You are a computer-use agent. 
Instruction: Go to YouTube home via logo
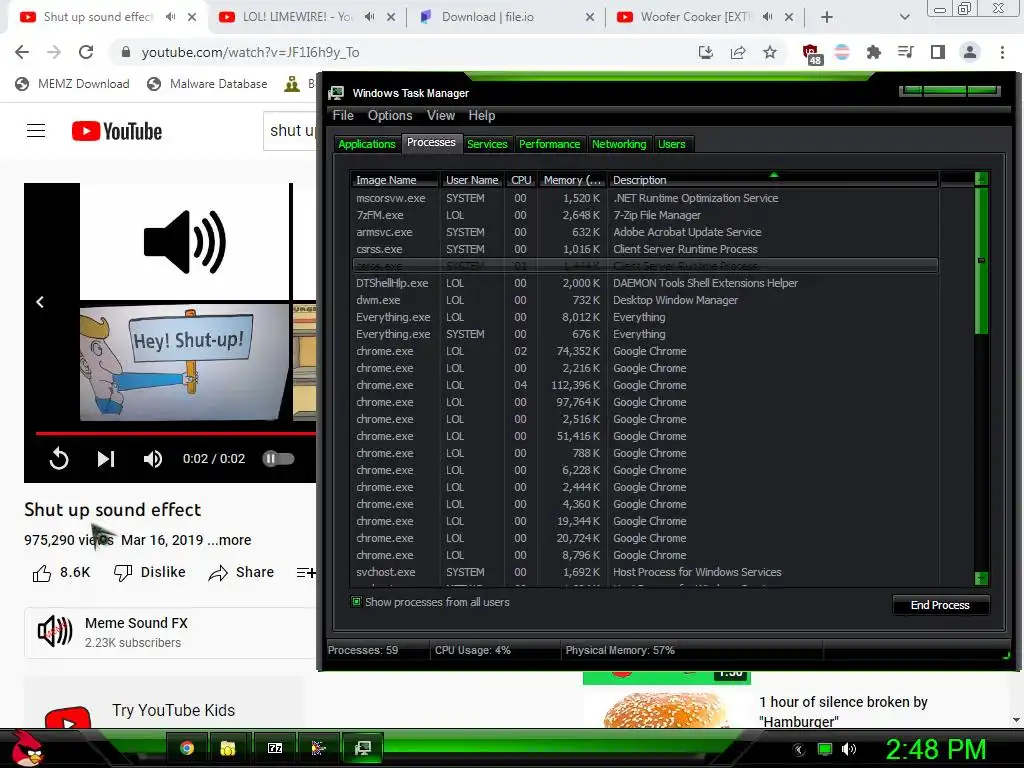click(x=117, y=131)
